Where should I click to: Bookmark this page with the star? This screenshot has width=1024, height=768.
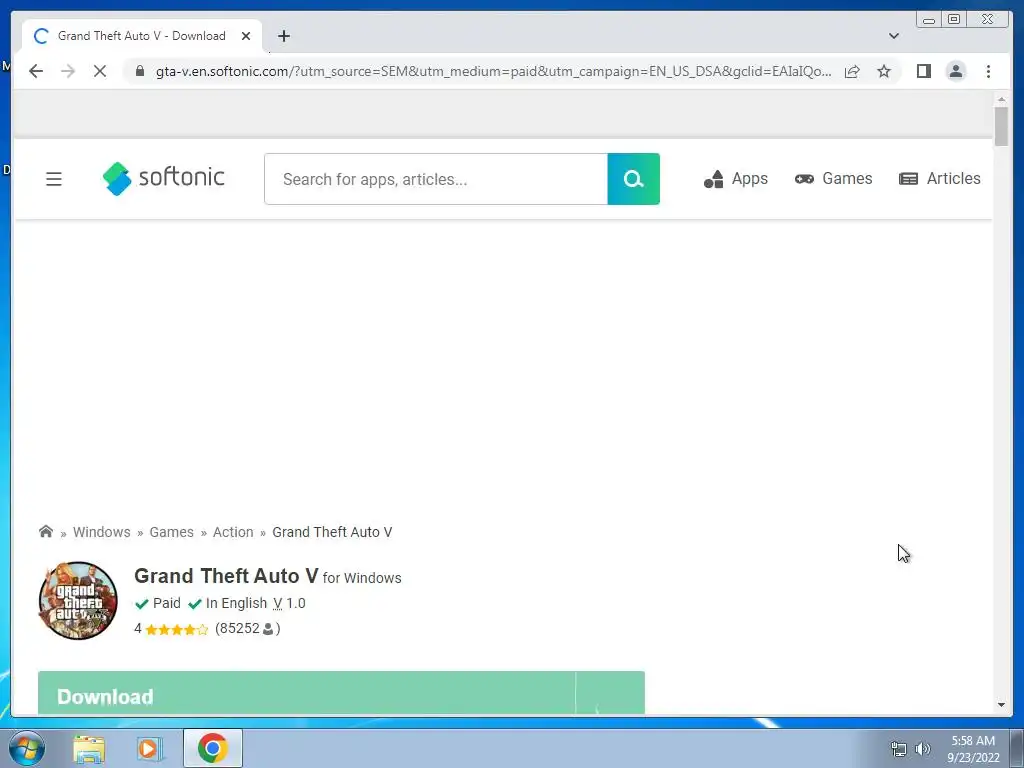click(884, 71)
